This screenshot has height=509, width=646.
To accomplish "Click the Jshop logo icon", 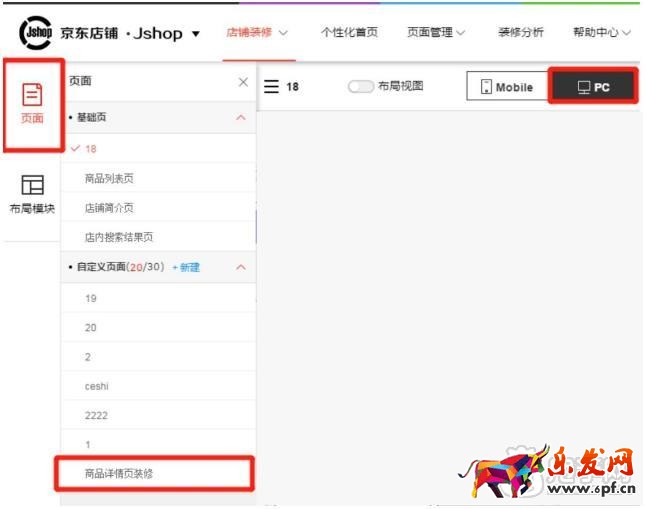I will coord(36,33).
